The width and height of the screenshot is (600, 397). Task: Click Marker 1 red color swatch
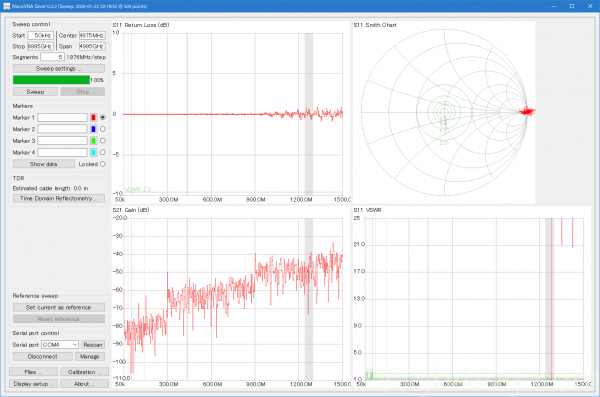93,117
